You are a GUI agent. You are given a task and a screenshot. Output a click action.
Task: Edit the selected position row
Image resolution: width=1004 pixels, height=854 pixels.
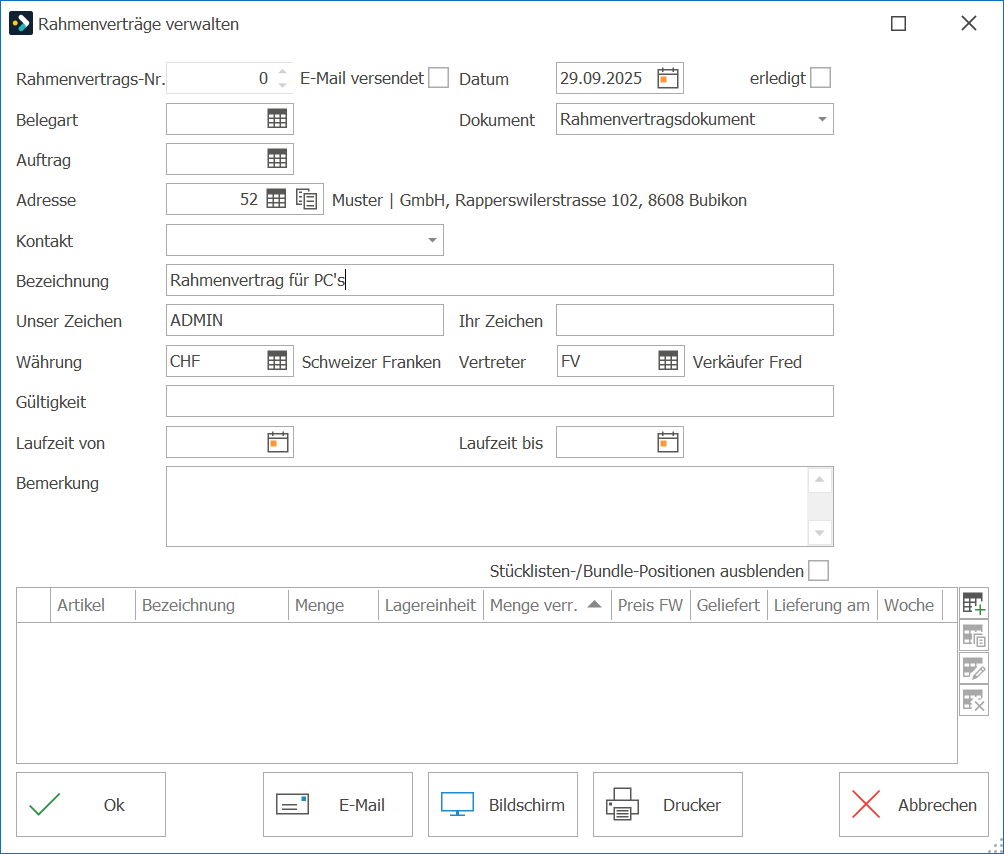(x=974, y=668)
